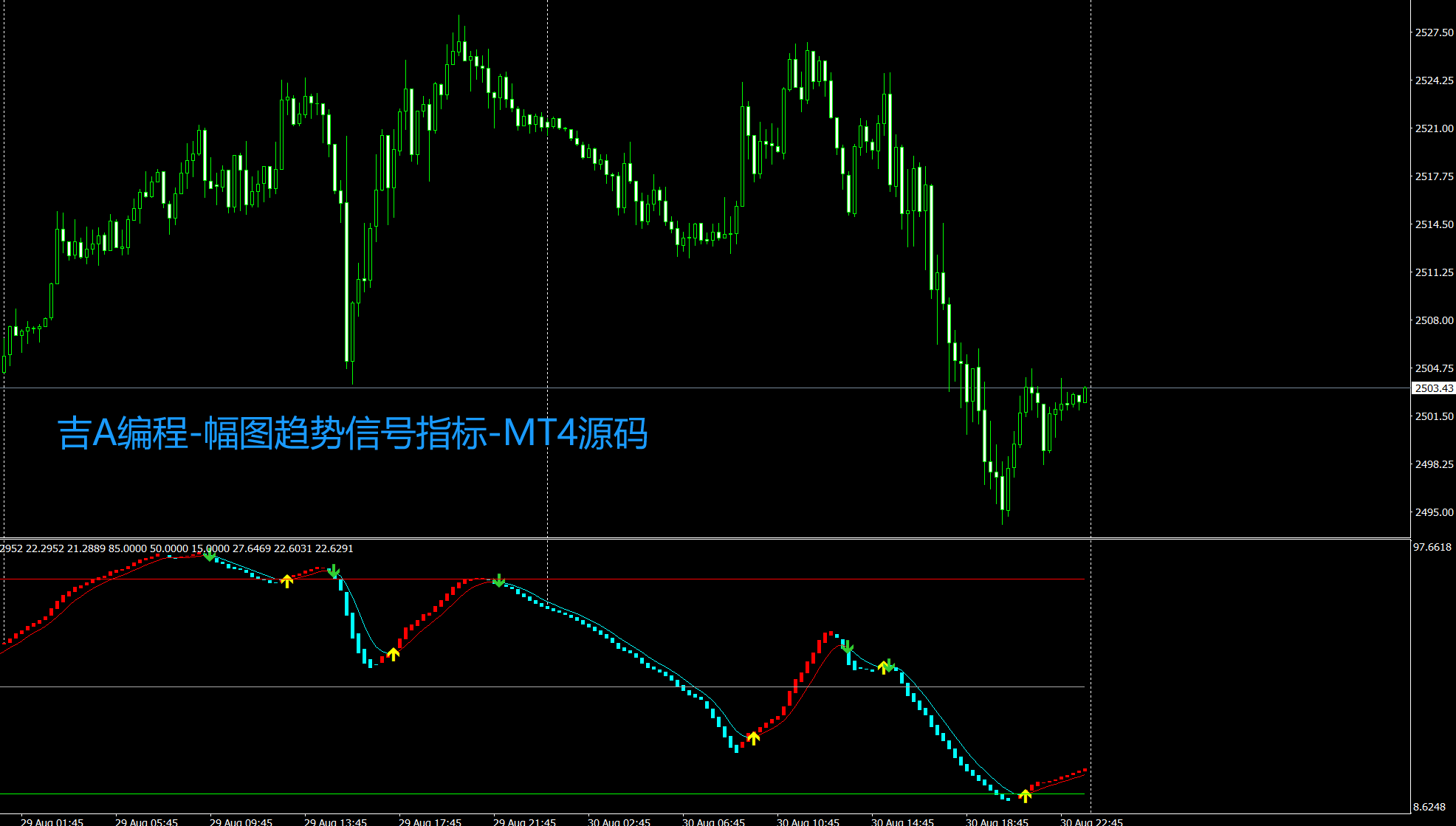Click the green down-arrow near 30 Aug 14:45
The image size is (1456, 826).
click(x=888, y=667)
